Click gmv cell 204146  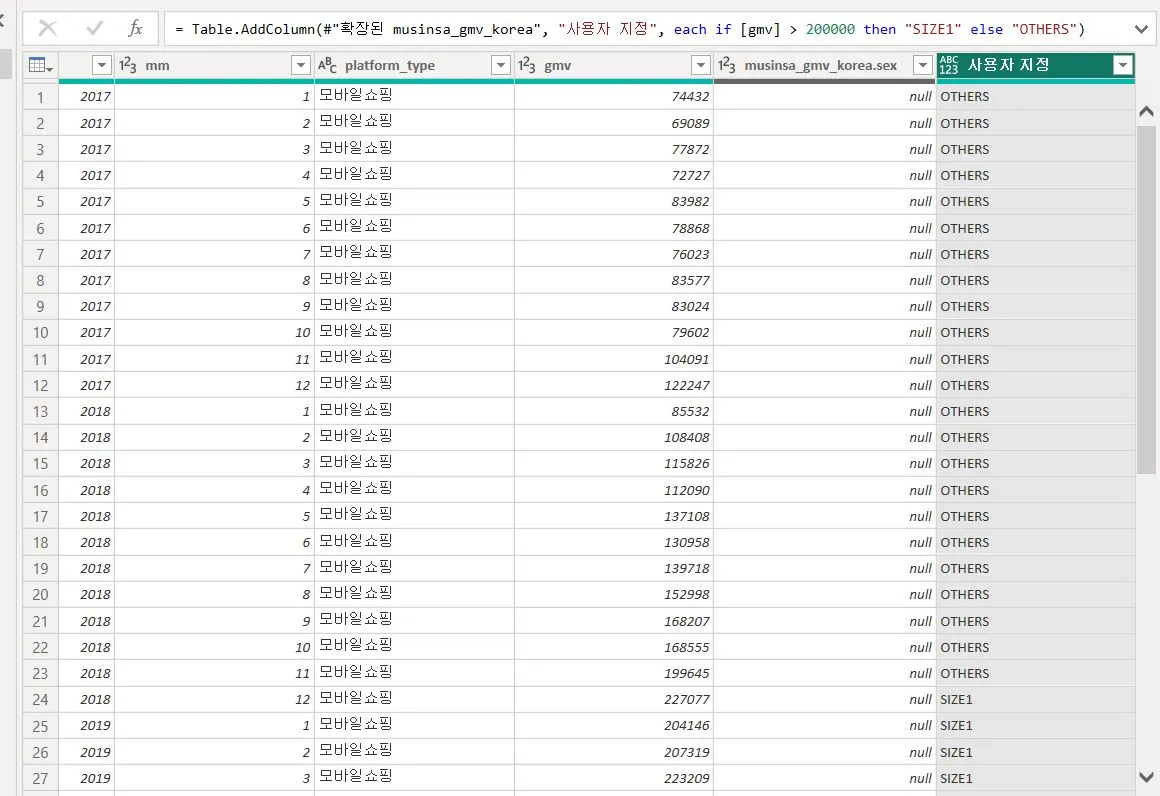tap(614, 726)
